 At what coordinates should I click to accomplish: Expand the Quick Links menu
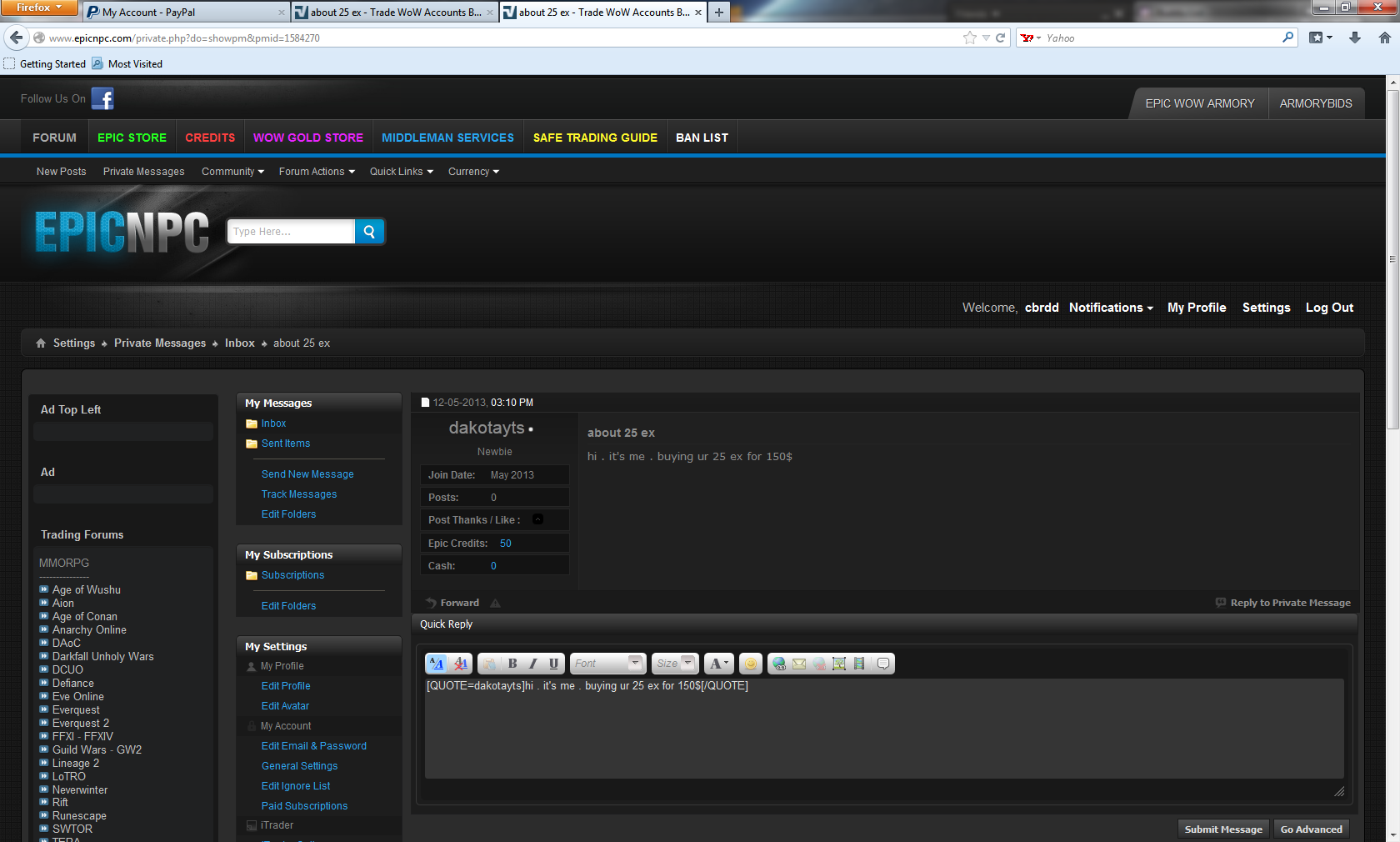click(x=402, y=172)
